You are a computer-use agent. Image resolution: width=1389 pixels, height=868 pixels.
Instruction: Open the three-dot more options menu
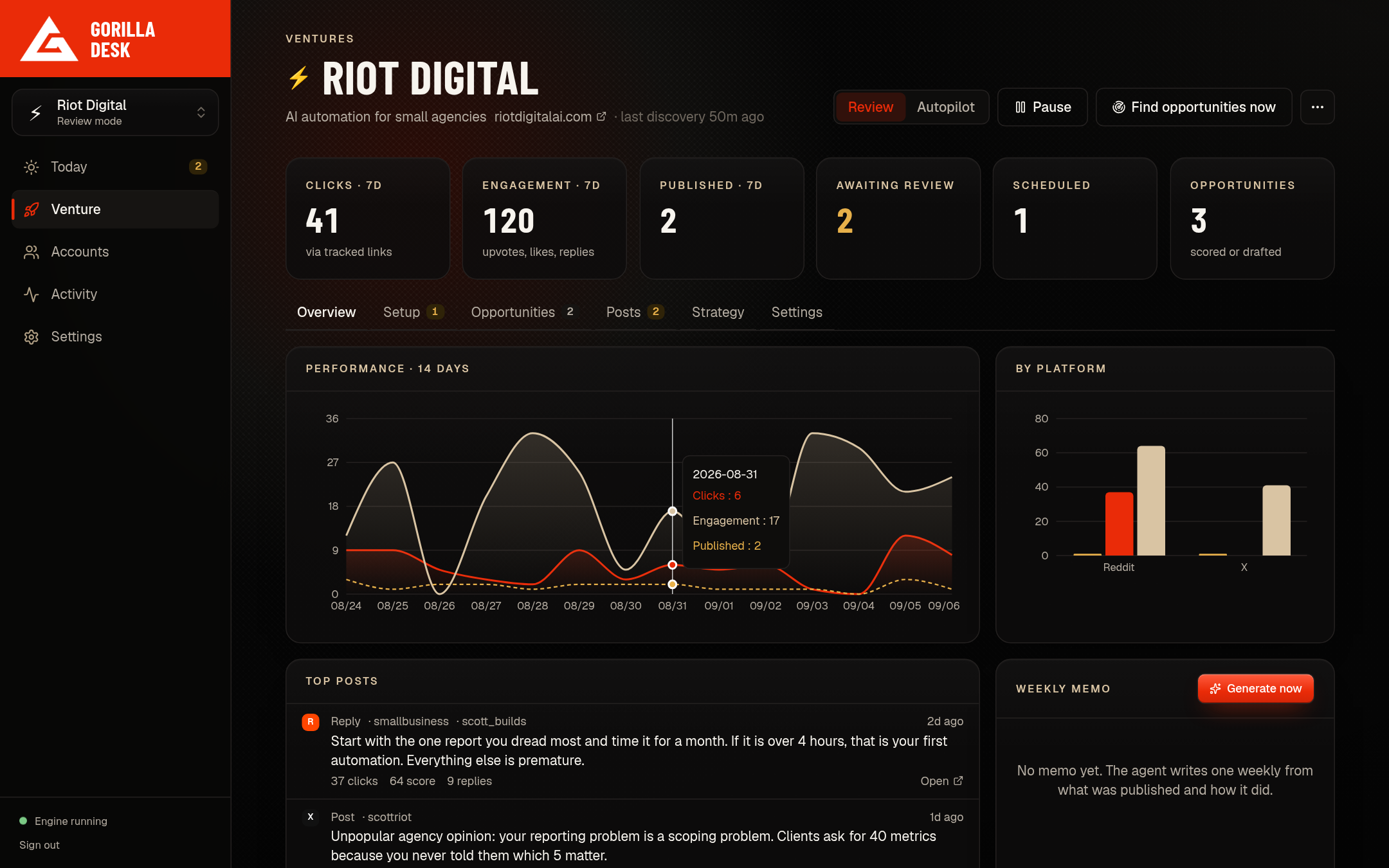1317,107
